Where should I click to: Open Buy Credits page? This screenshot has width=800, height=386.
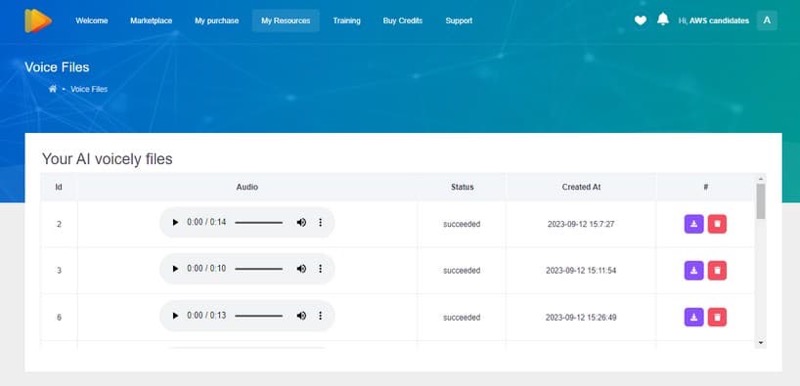click(403, 21)
